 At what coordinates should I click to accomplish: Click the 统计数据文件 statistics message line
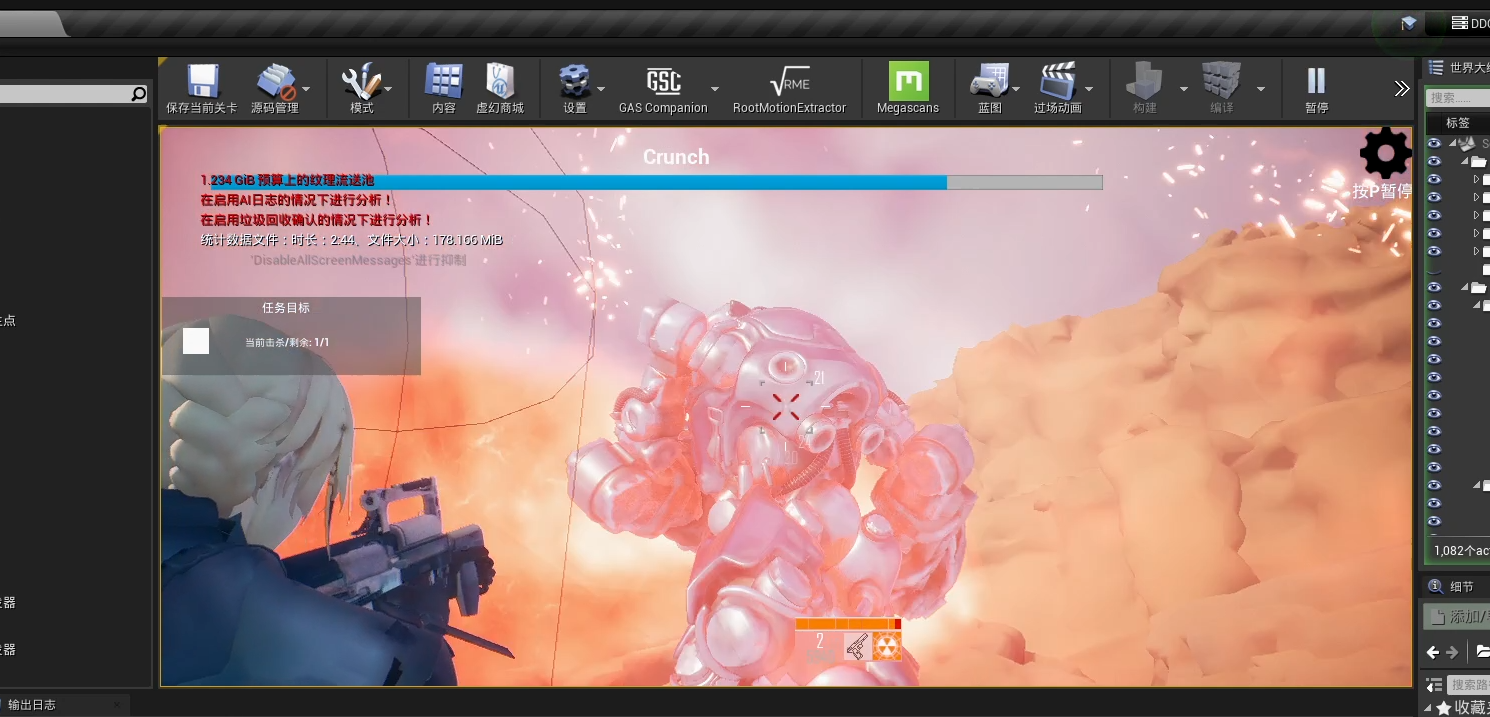pos(351,240)
